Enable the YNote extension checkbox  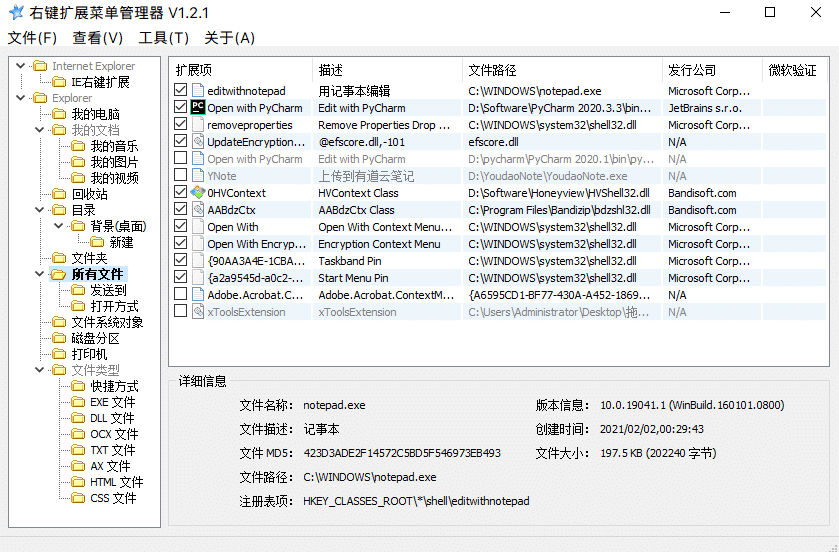181,174
